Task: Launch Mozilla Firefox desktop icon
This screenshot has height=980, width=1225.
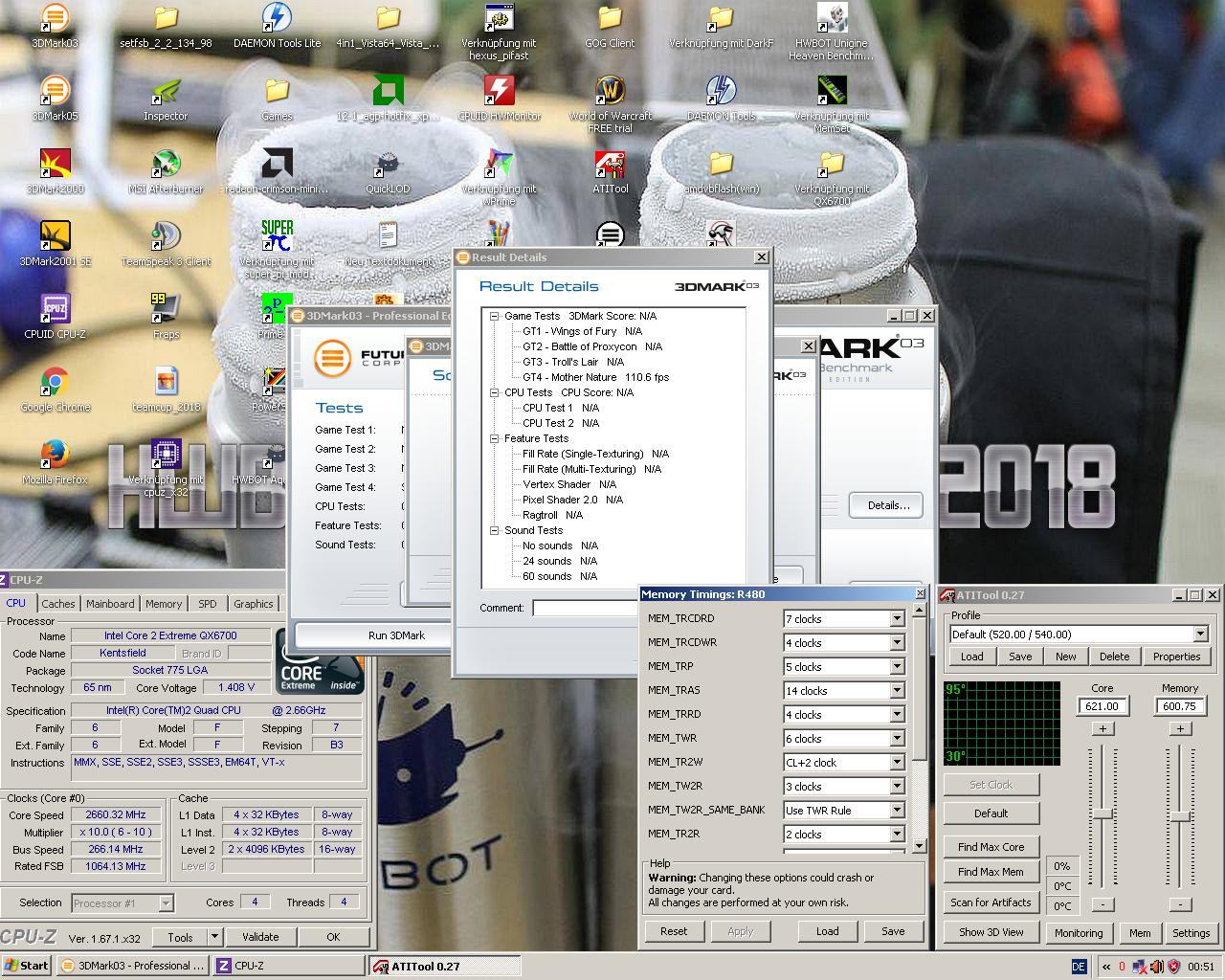Action: 55,462
